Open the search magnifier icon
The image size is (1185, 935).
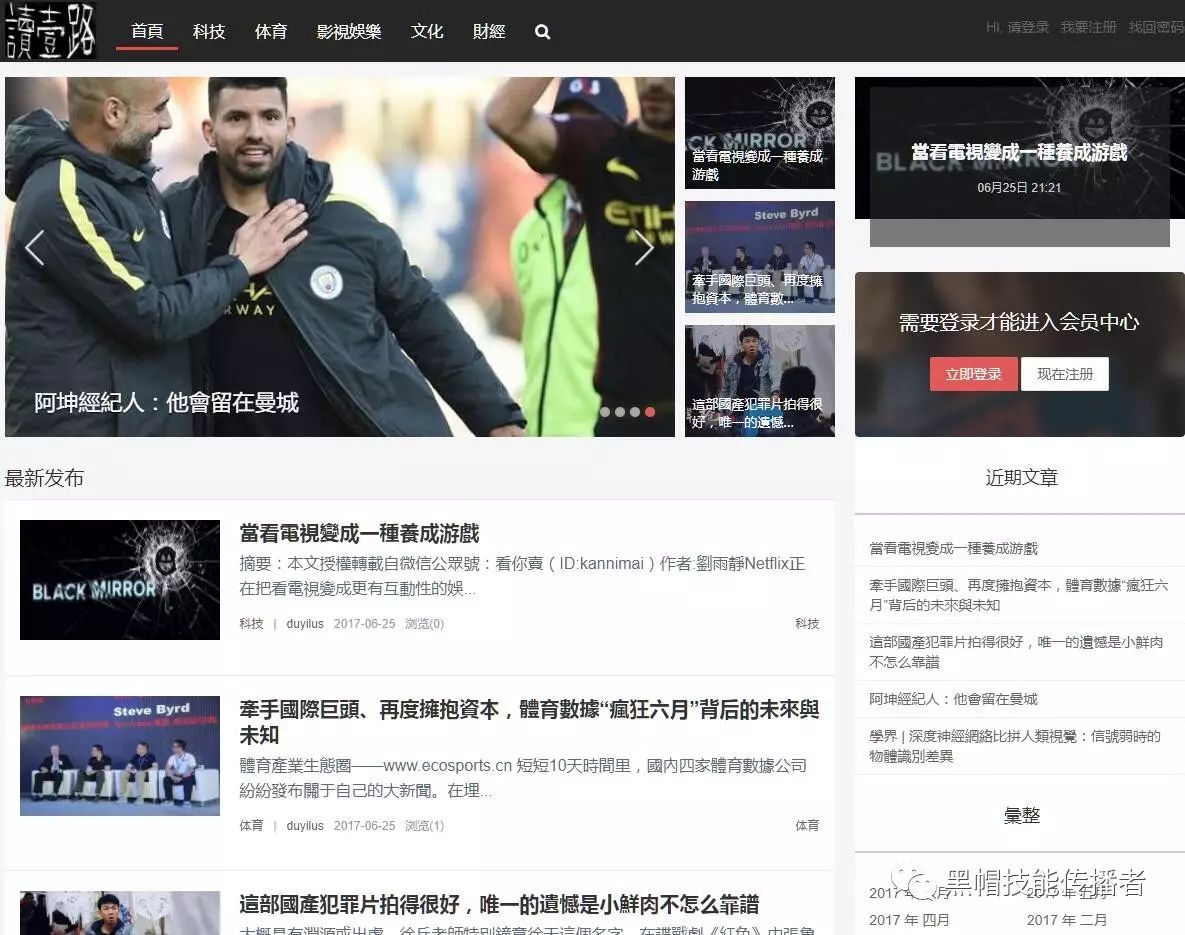tap(542, 32)
